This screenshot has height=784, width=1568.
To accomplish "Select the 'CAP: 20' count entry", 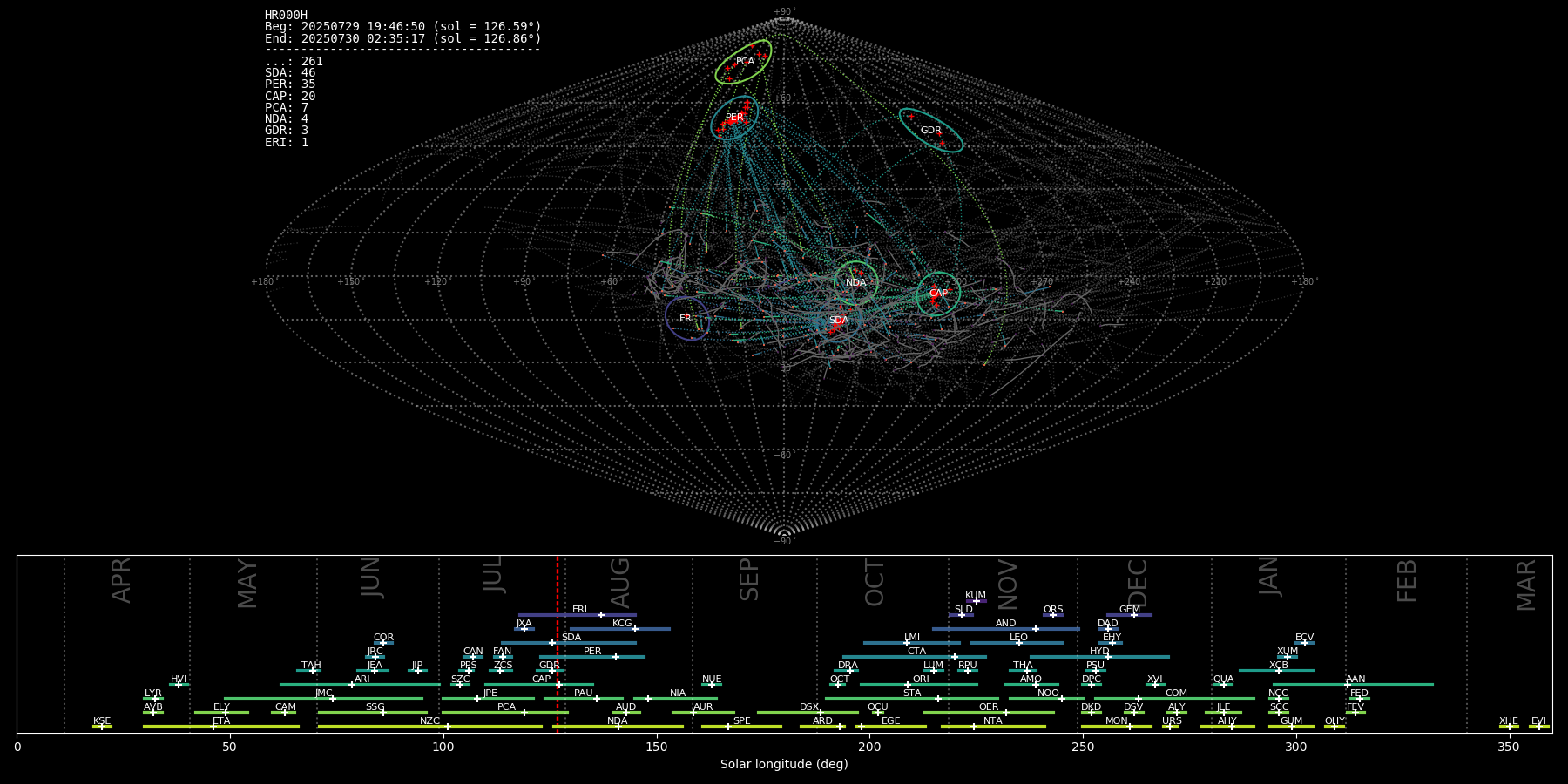I will [290, 97].
